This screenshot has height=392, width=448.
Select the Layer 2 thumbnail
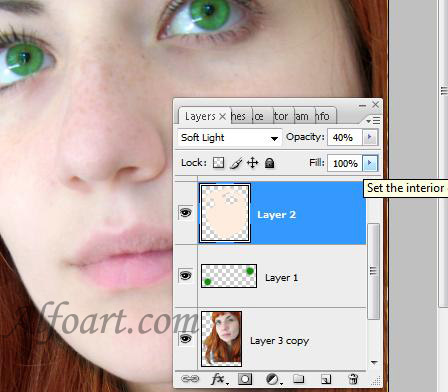pyautogui.click(x=225, y=213)
